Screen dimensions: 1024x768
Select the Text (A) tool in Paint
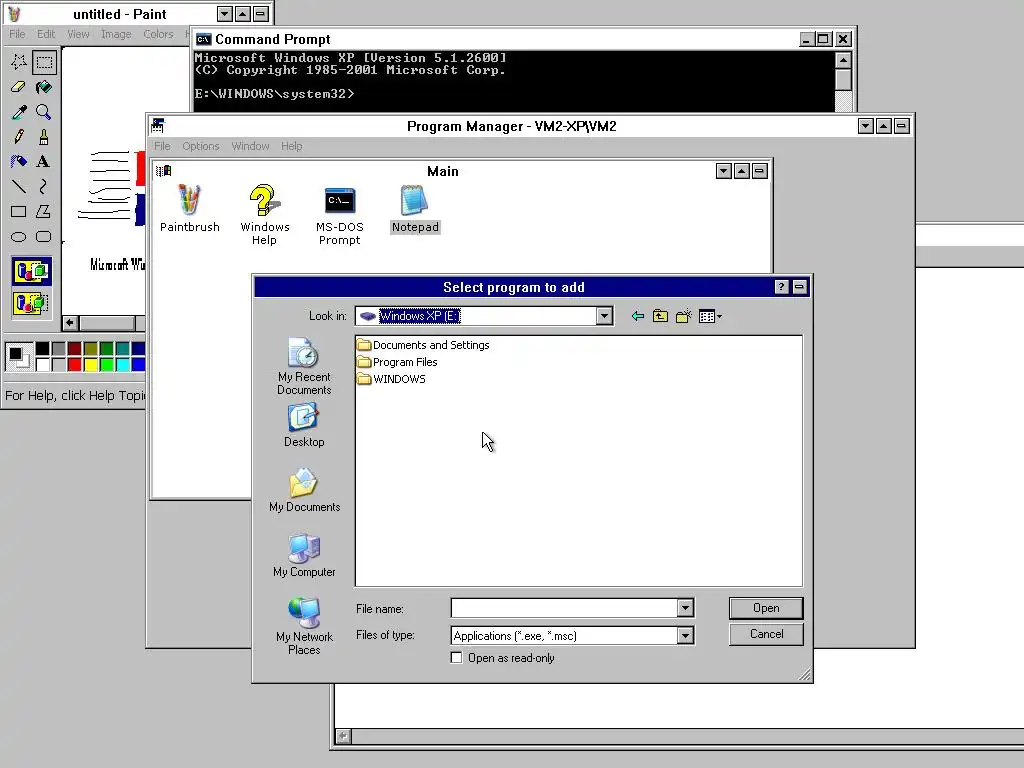point(44,161)
